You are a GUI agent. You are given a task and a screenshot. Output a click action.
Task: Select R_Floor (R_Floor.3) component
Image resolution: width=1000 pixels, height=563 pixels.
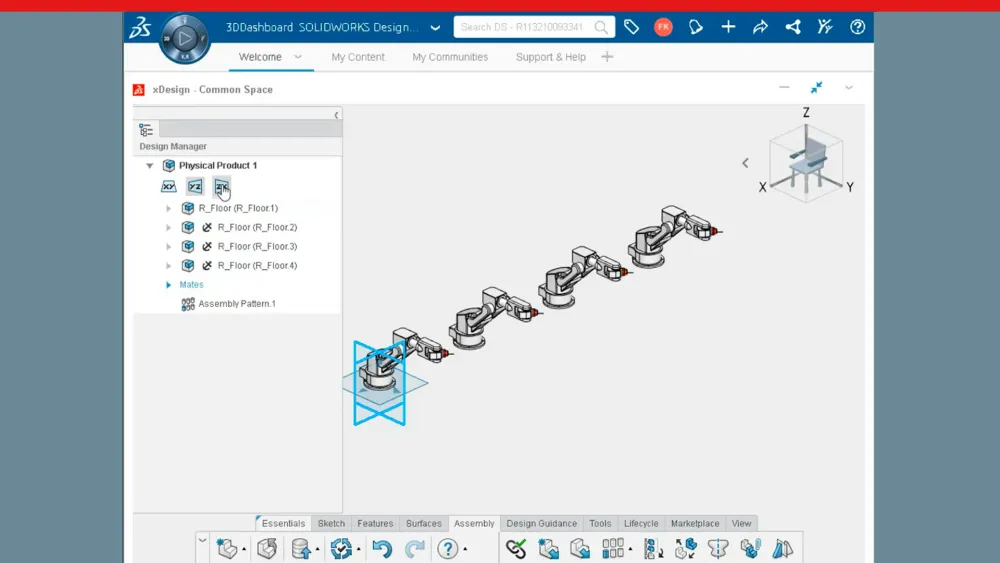tap(257, 246)
